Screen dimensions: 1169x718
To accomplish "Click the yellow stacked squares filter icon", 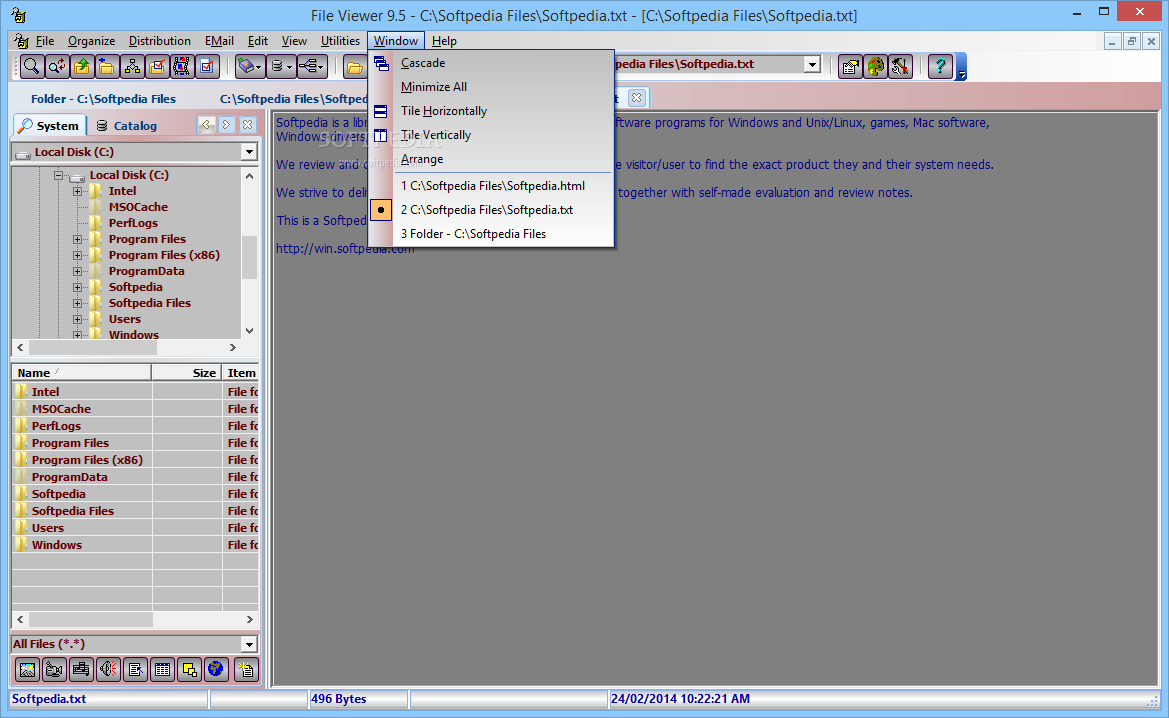I will 189,670.
